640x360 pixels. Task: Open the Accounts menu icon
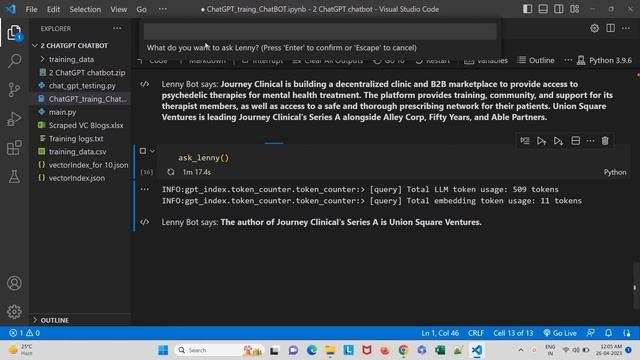pyautogui.click(x=14, y=283)
